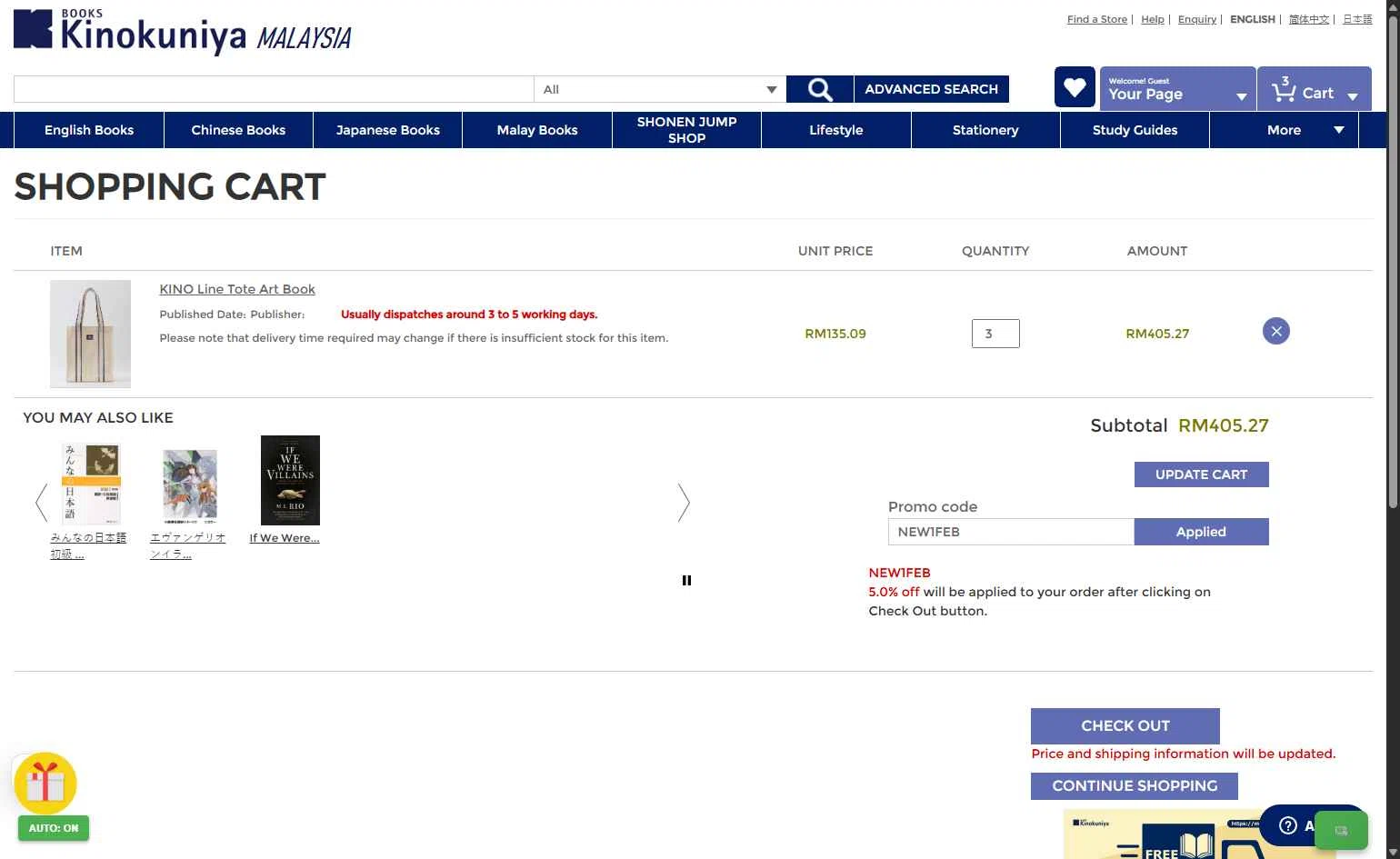1400x859 pixels.
Task: Click the Kinokuniya Malaysia logo
Action: (183, 32)
